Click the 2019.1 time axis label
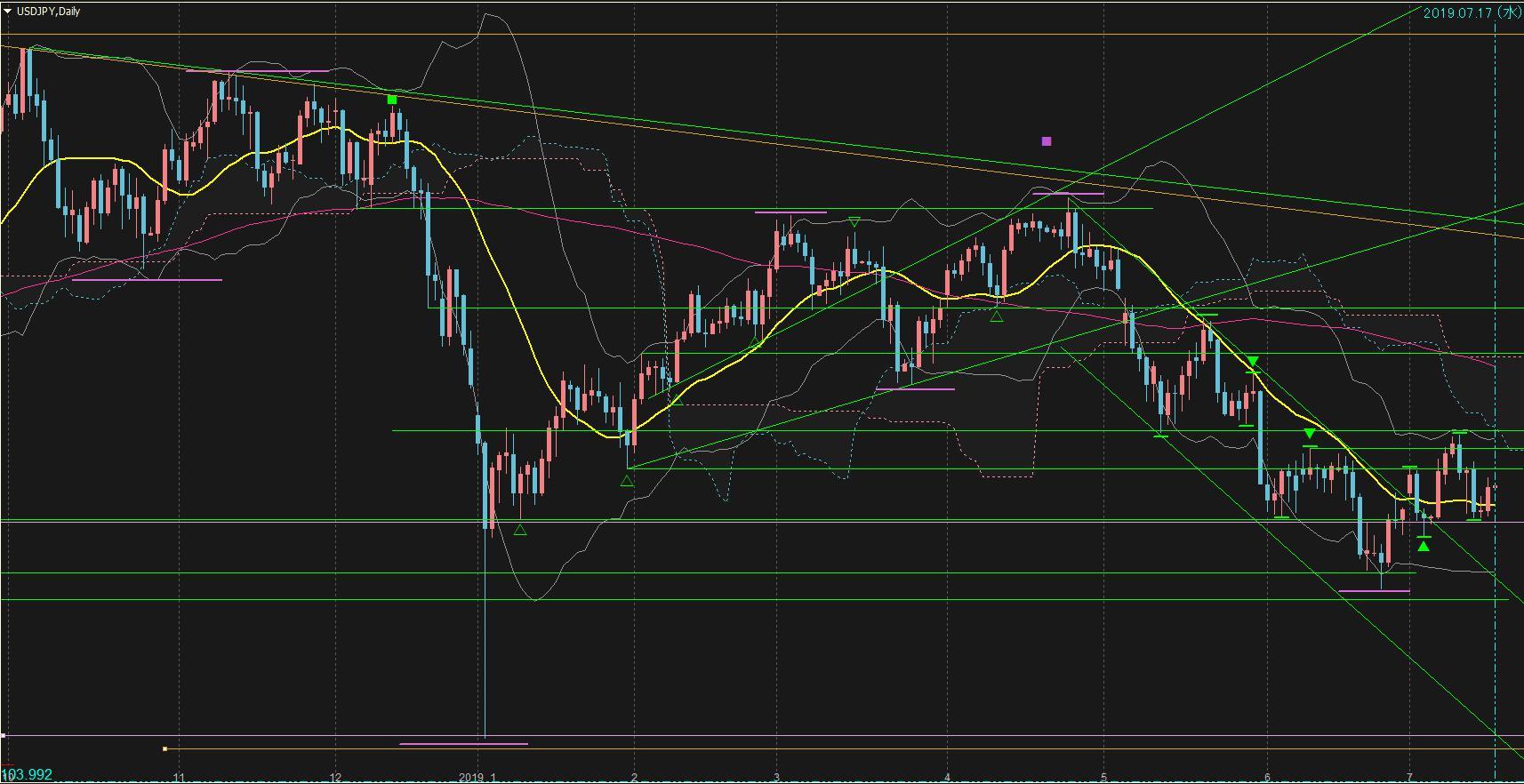The width and height of the screenshot is (1524, 784). point(477,778)
